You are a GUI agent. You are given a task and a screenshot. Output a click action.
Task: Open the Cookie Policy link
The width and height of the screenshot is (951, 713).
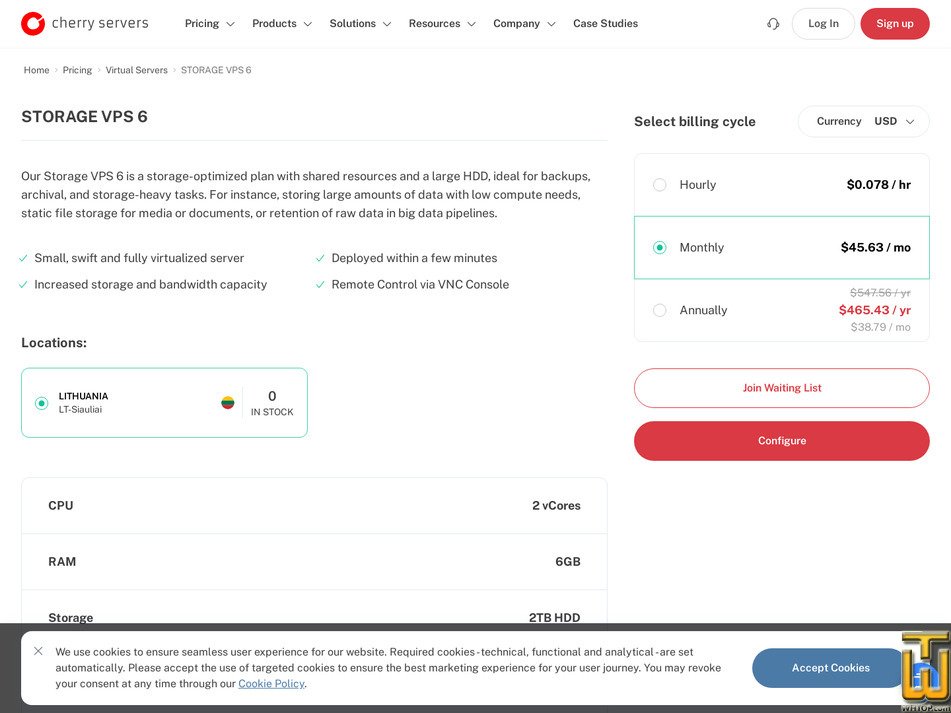pos(271,683)
